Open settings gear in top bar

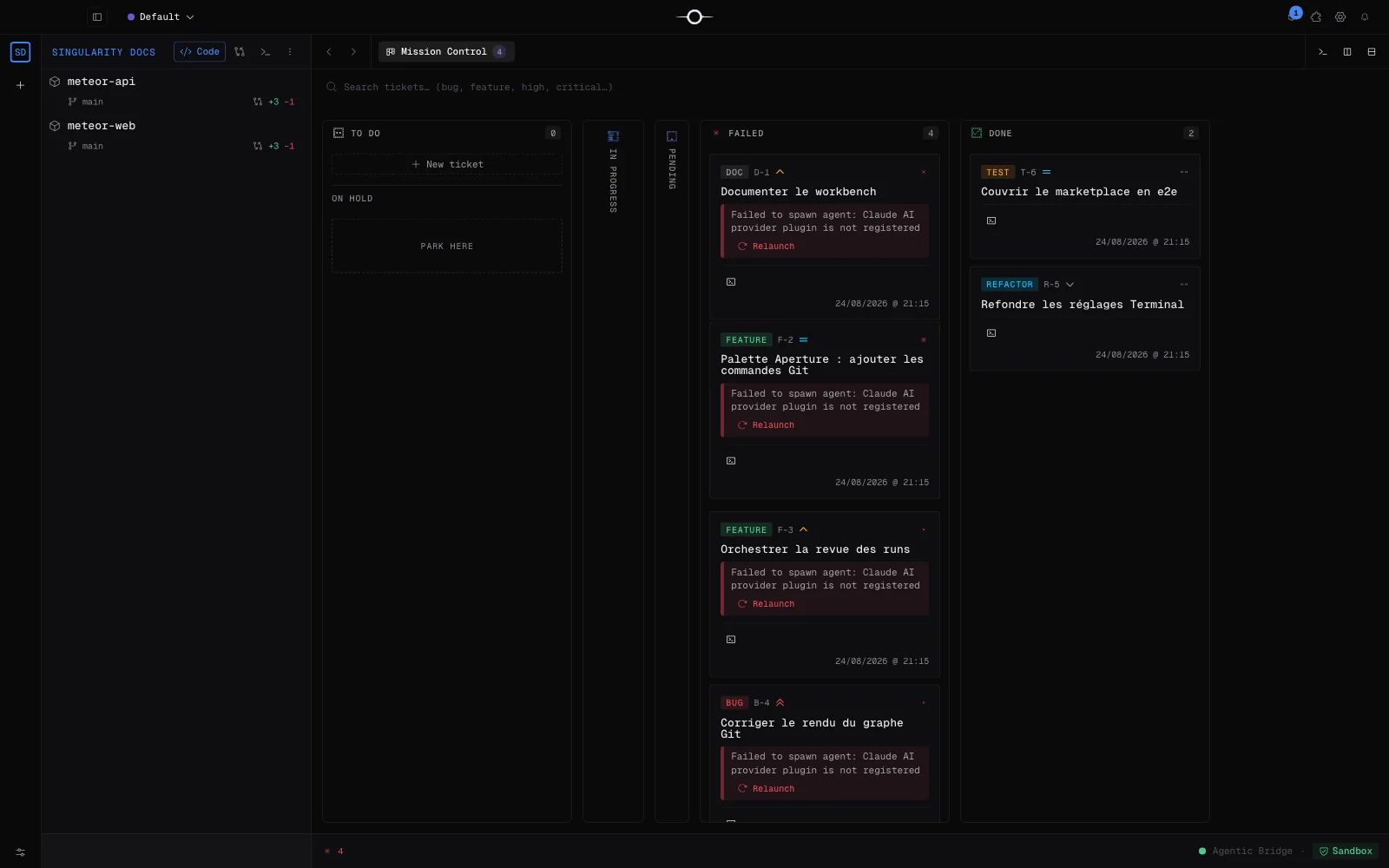coord(1340,16)
